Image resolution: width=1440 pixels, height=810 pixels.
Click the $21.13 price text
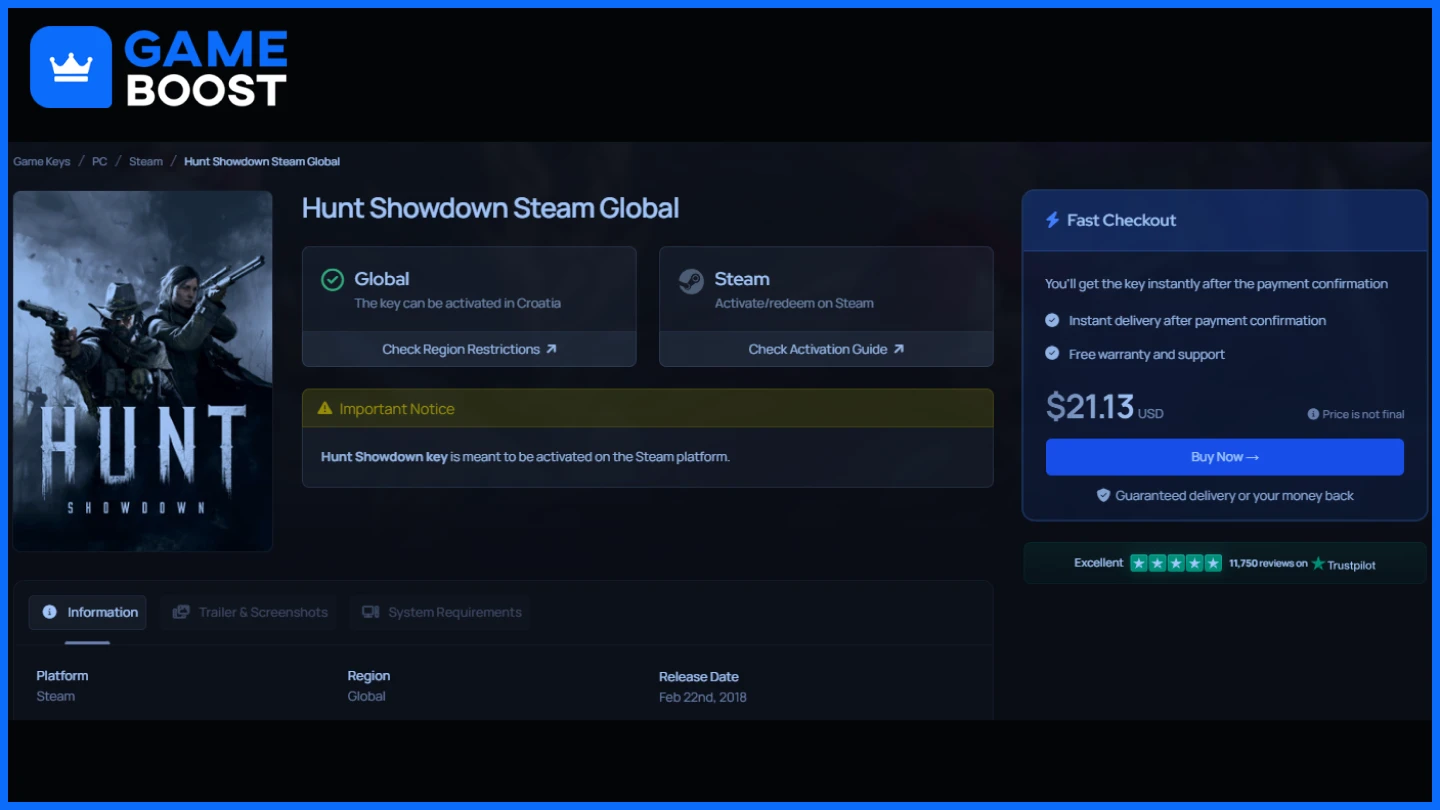coord(1090,407)
